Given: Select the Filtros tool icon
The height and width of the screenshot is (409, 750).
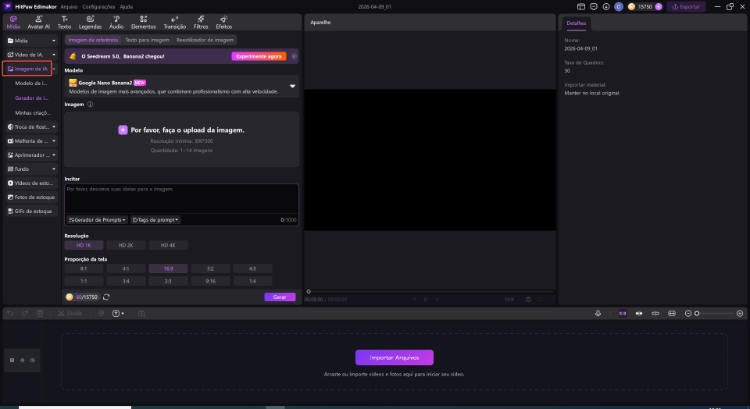Looking at the screenshot, I should pos(201,22).
